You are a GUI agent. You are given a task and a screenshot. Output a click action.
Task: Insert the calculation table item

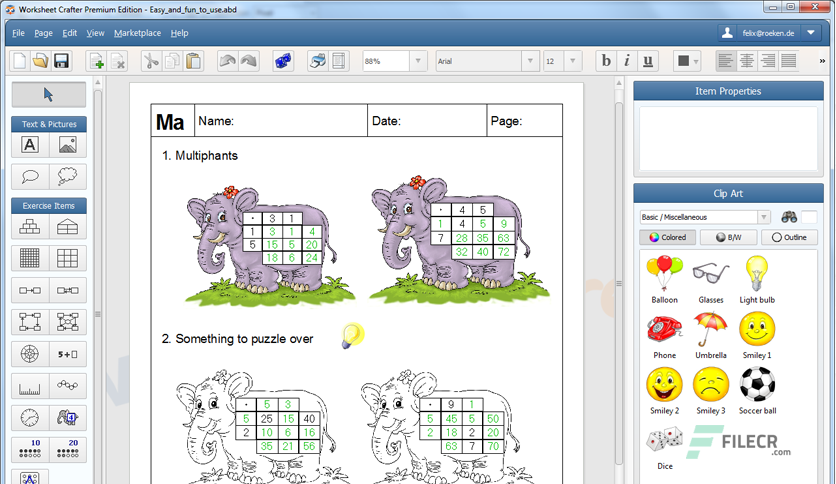(68, 259)
